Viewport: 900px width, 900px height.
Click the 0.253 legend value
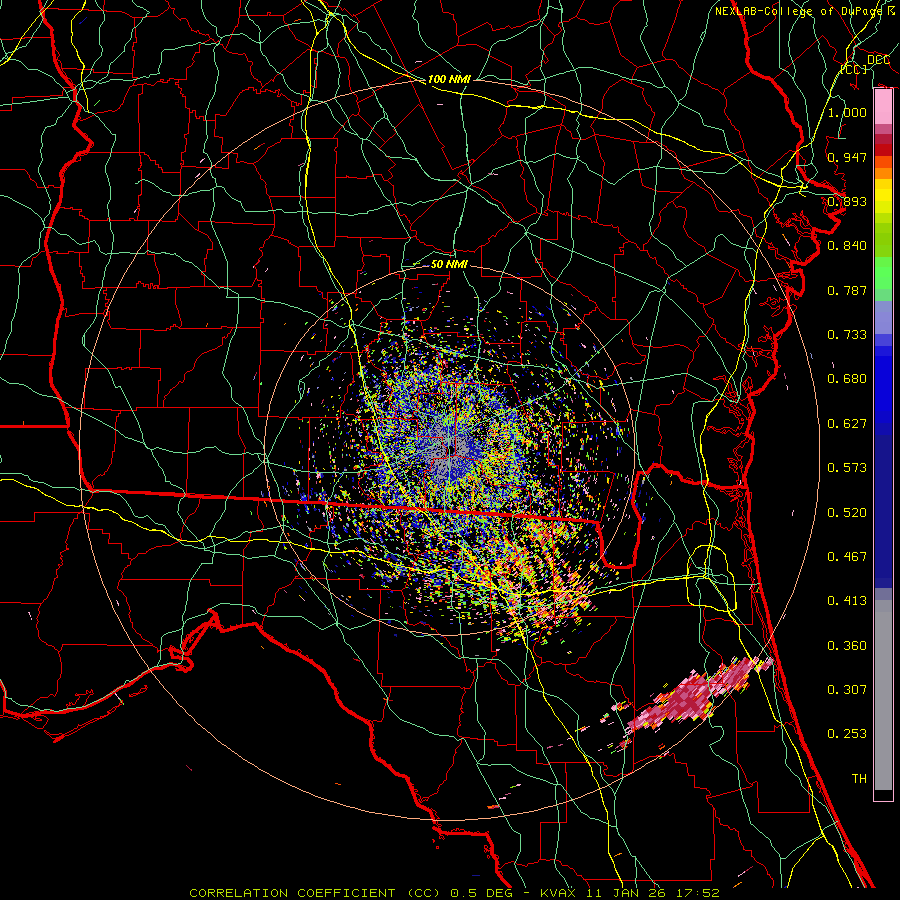click(x=847, y=734)
